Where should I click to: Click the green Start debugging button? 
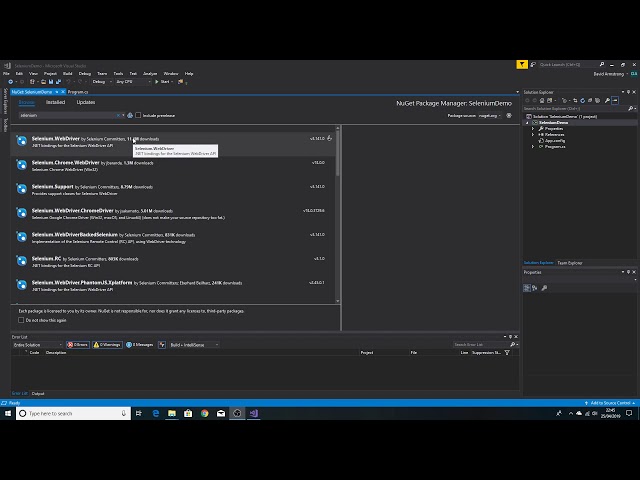tap(162, 82)
